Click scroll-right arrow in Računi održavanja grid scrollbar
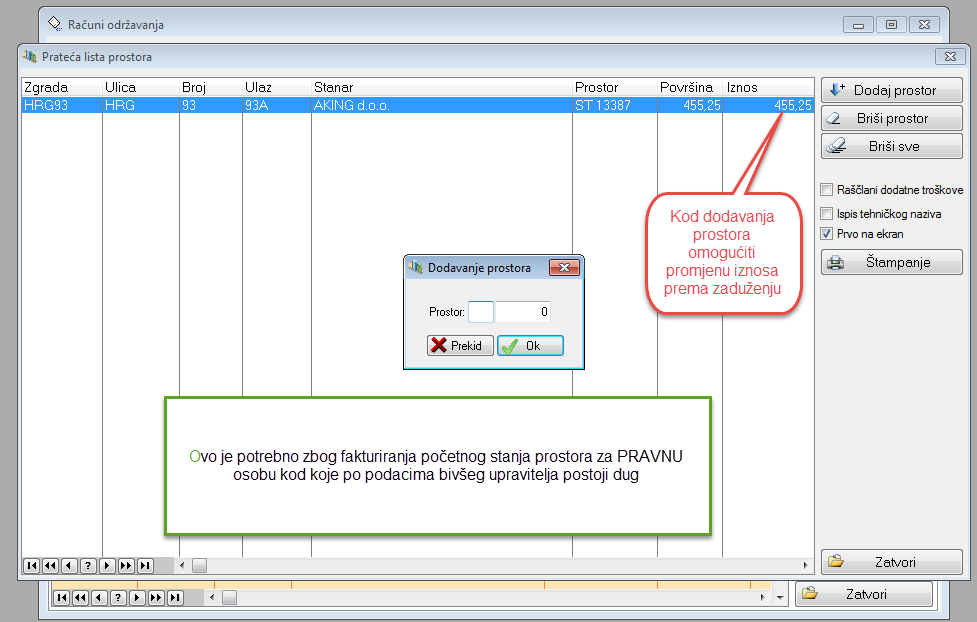Screen dimensions: 977x622 pos(763,598)
